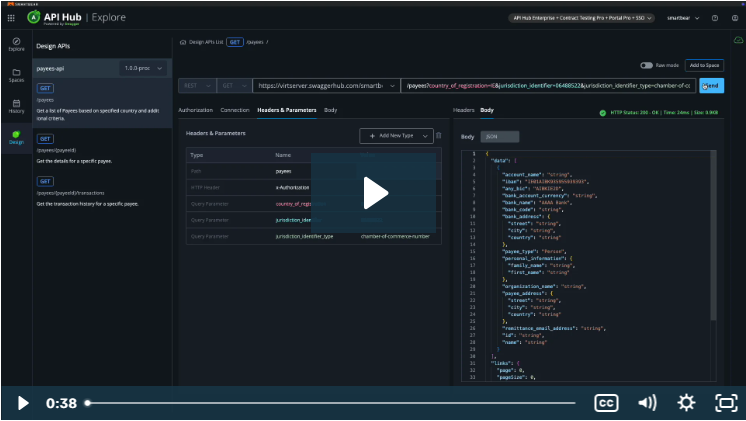Screen dimensions: 746x421
Task: Open API Hub Enterprise plan dropdown
Action: tap(581, 18)
